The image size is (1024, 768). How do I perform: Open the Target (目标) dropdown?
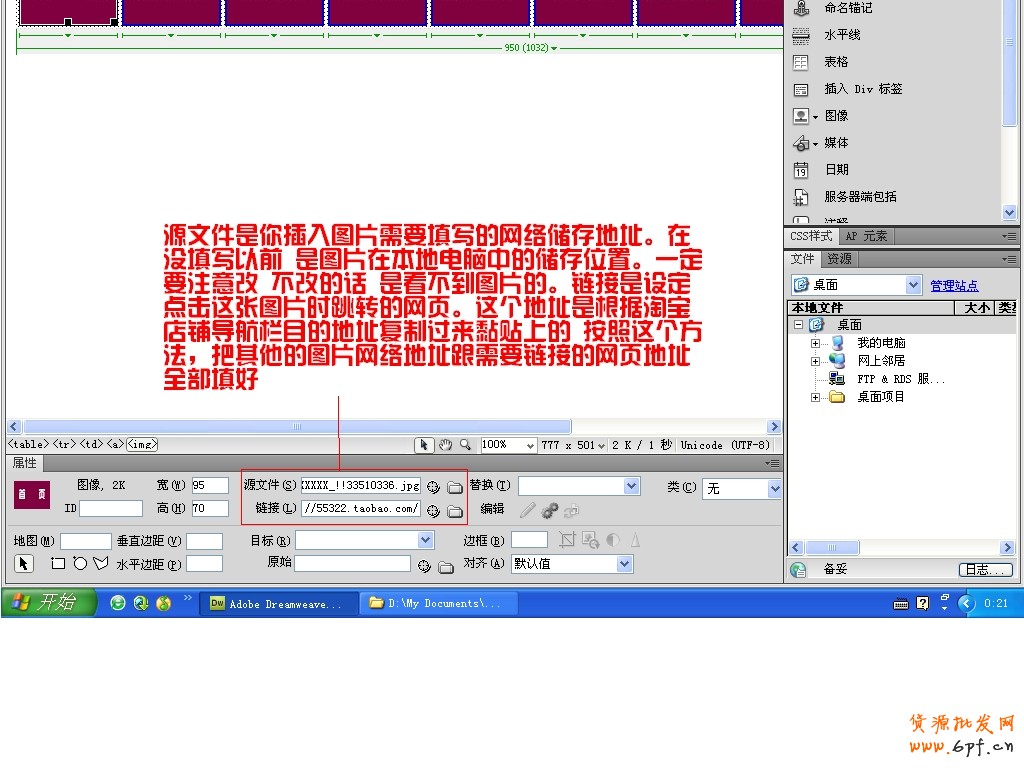click(x=426, y=540)
